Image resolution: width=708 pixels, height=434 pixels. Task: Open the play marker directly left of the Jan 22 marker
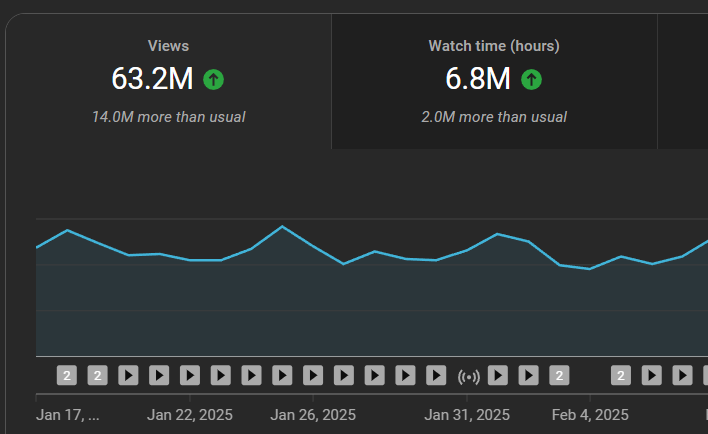pos(159,375)
